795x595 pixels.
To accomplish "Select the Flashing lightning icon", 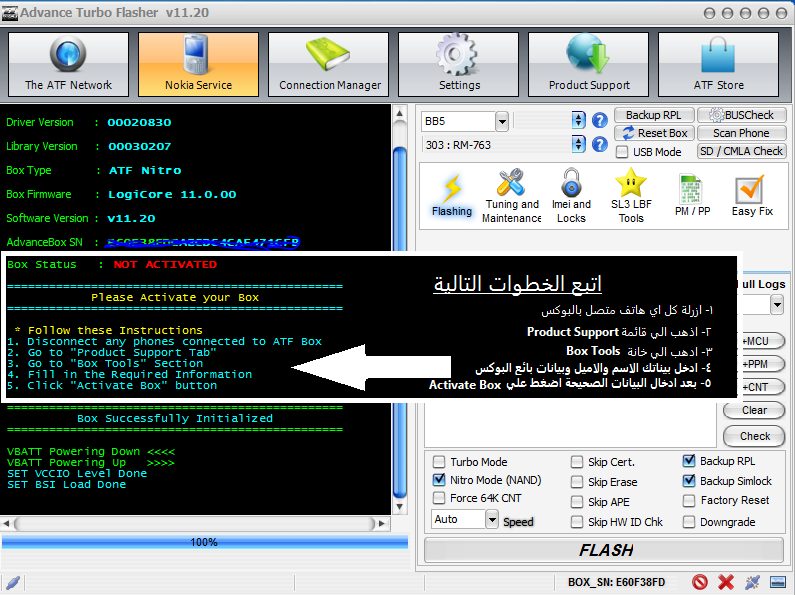I will [x=452, y=196].
